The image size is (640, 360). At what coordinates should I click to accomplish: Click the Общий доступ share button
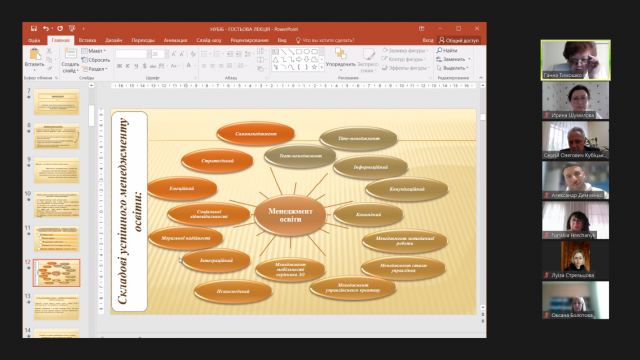[x=459, y=40]
